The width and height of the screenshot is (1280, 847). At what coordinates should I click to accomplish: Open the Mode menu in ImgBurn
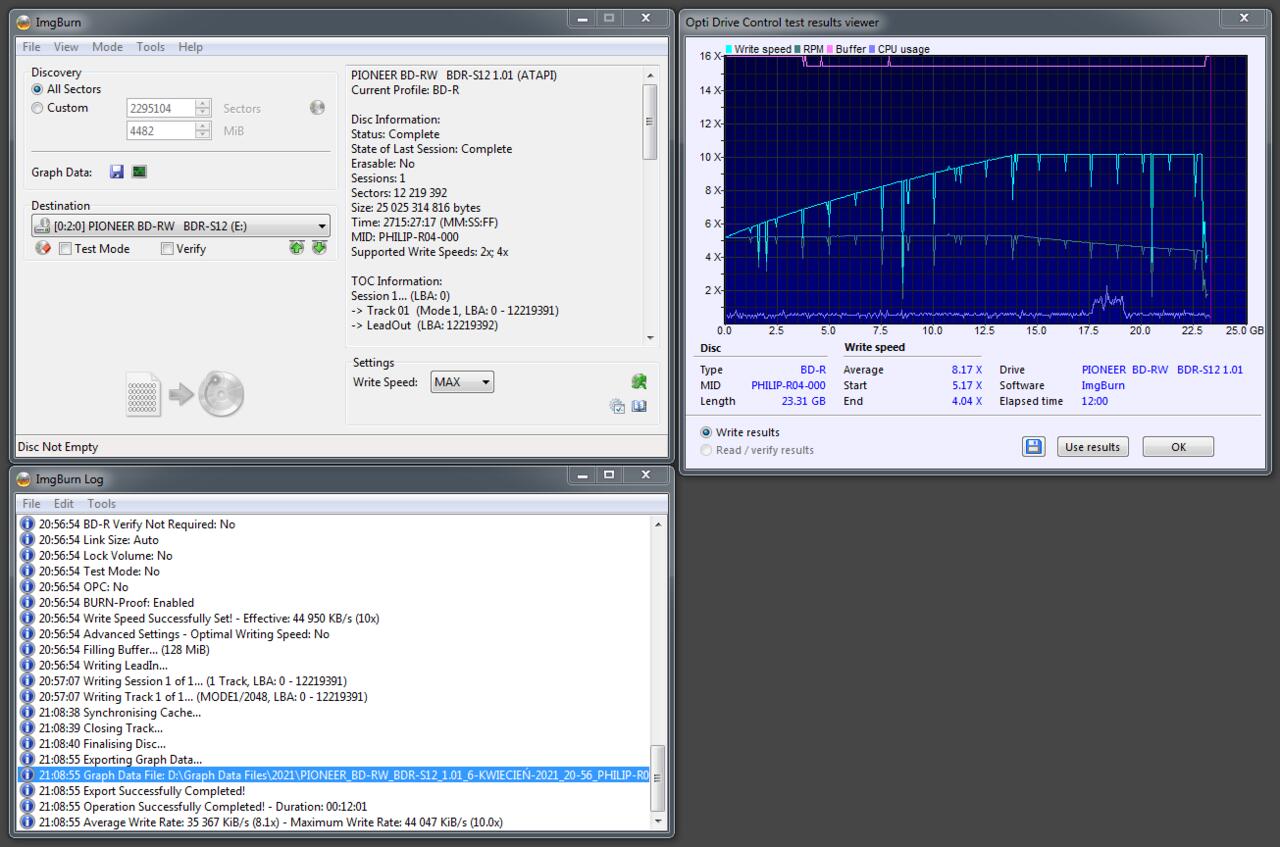pyautogui.click(x=107, y=47)
